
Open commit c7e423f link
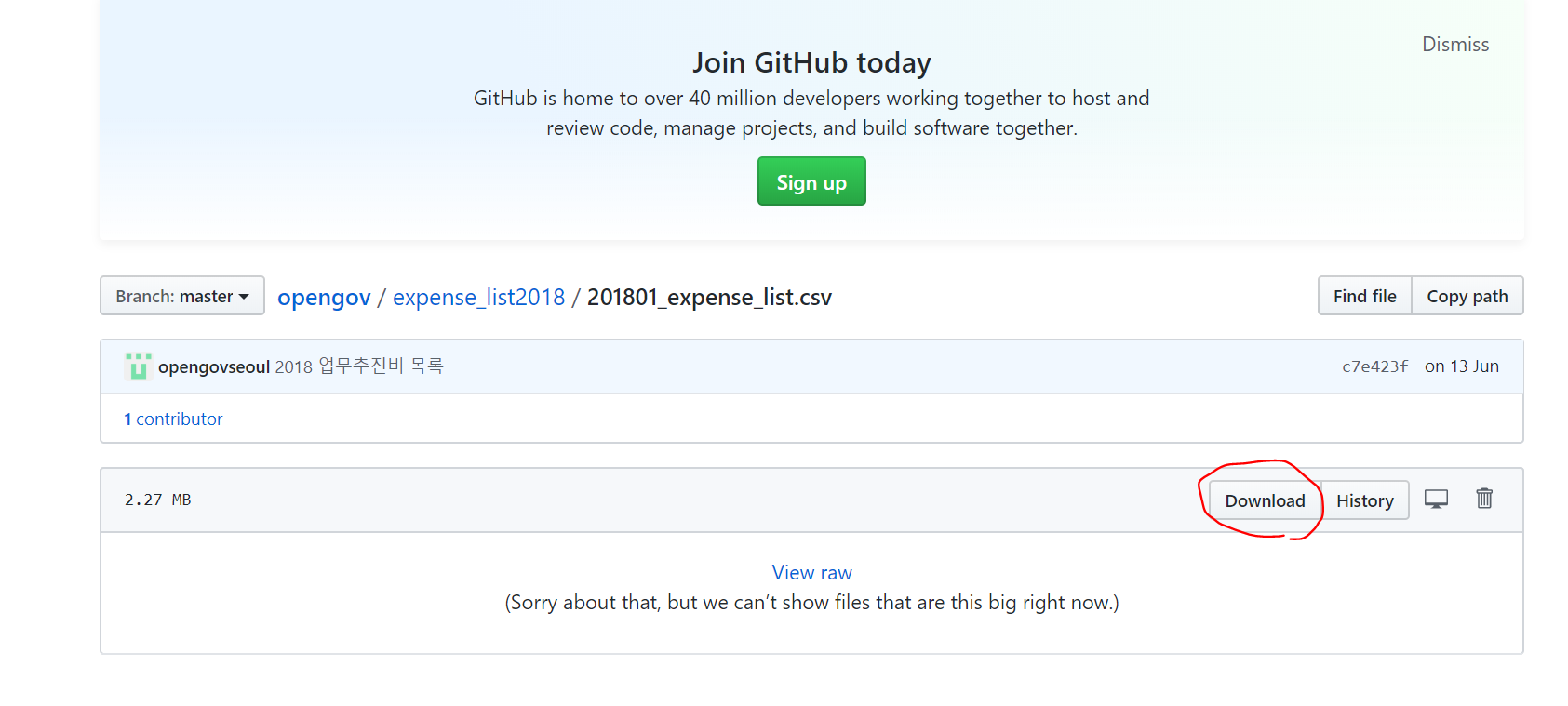pos(1374,366)
